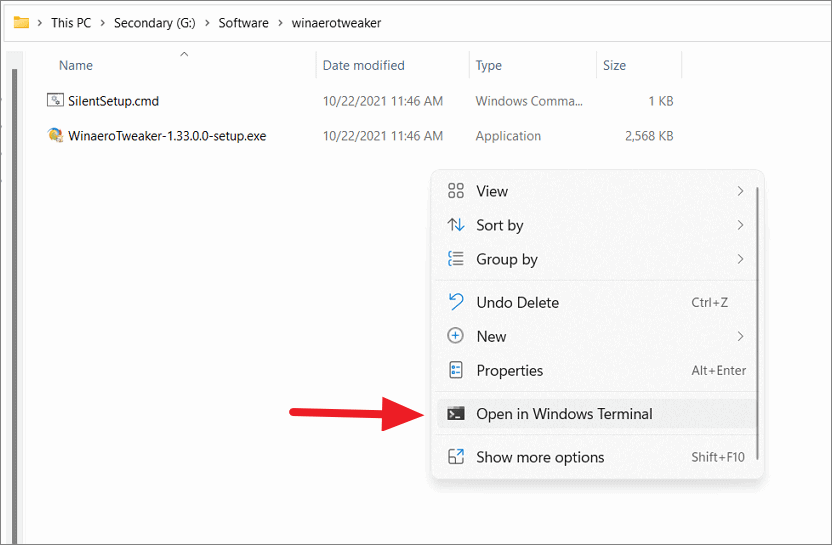Choose View in the context menu

pyautogui.click(x=596, y=191)
